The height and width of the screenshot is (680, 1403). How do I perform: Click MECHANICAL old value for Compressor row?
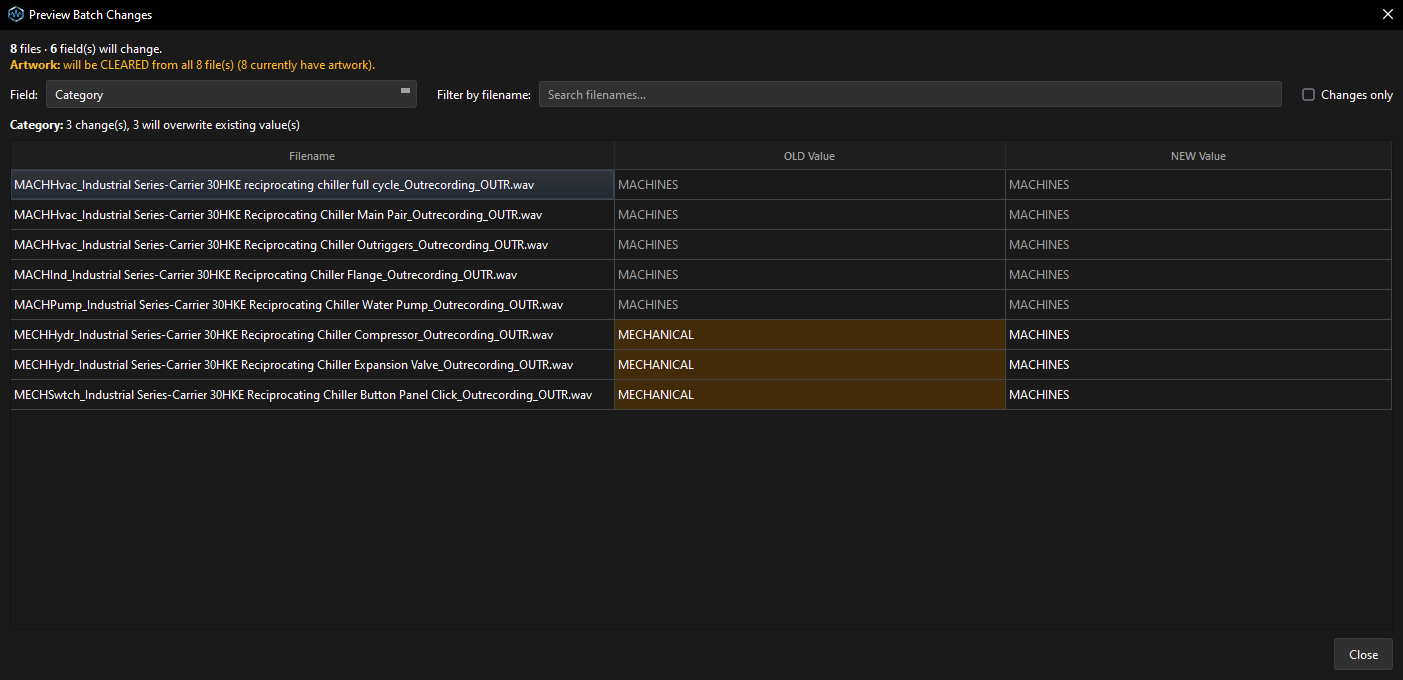809,335
